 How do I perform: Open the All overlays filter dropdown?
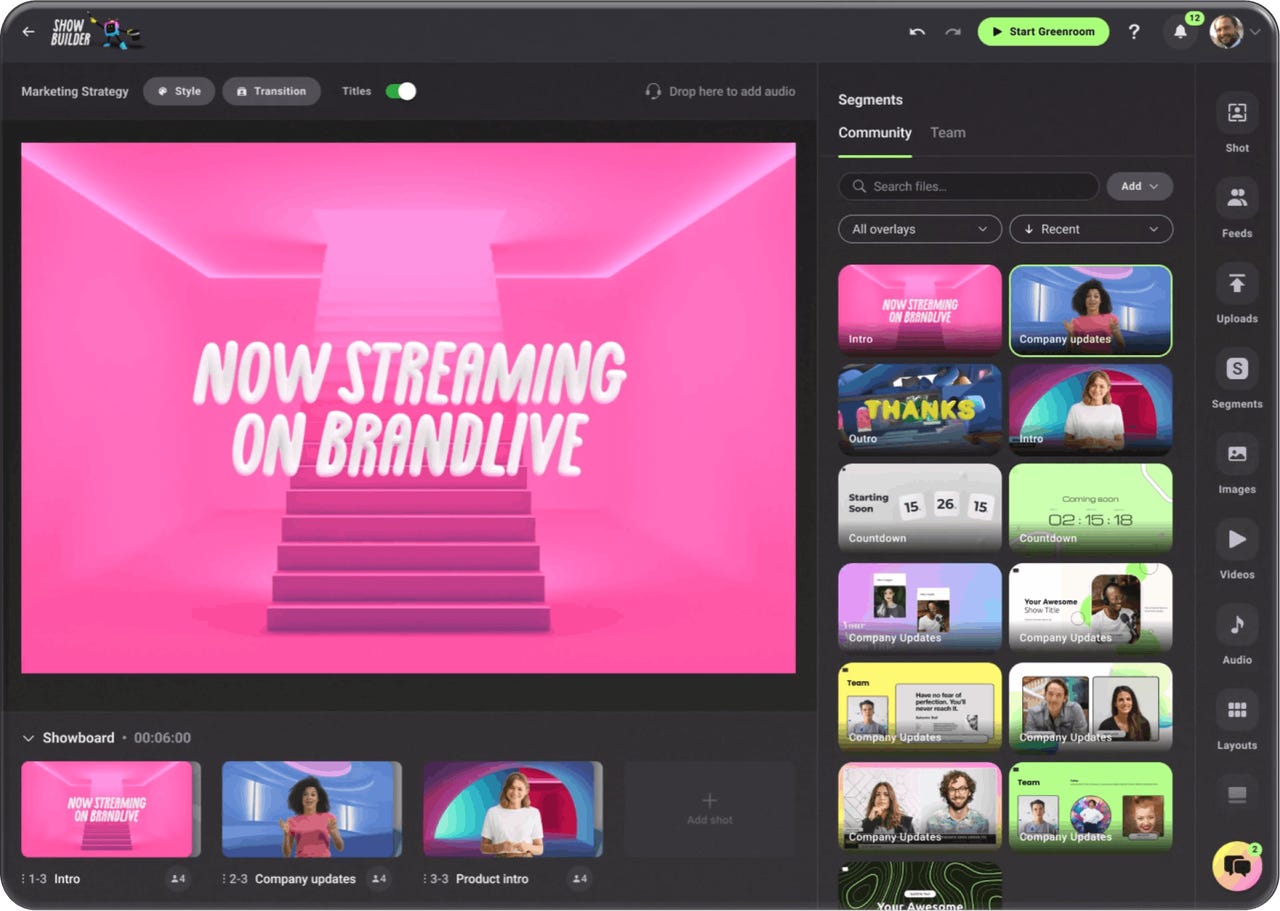918,229
